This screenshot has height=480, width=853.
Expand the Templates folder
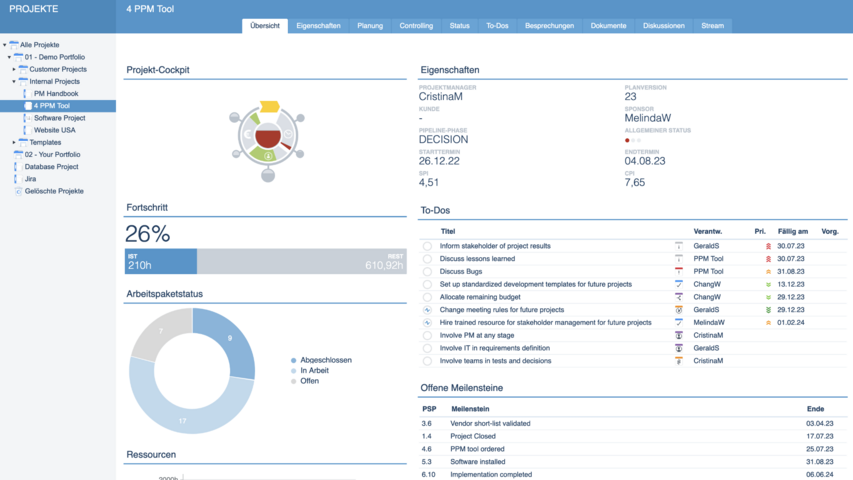(x=14, y=143)
